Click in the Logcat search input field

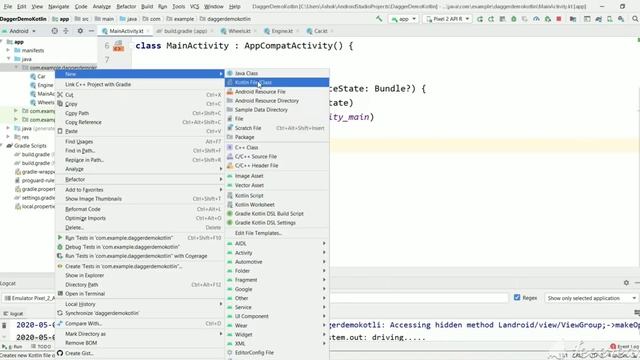click(418, 298)
